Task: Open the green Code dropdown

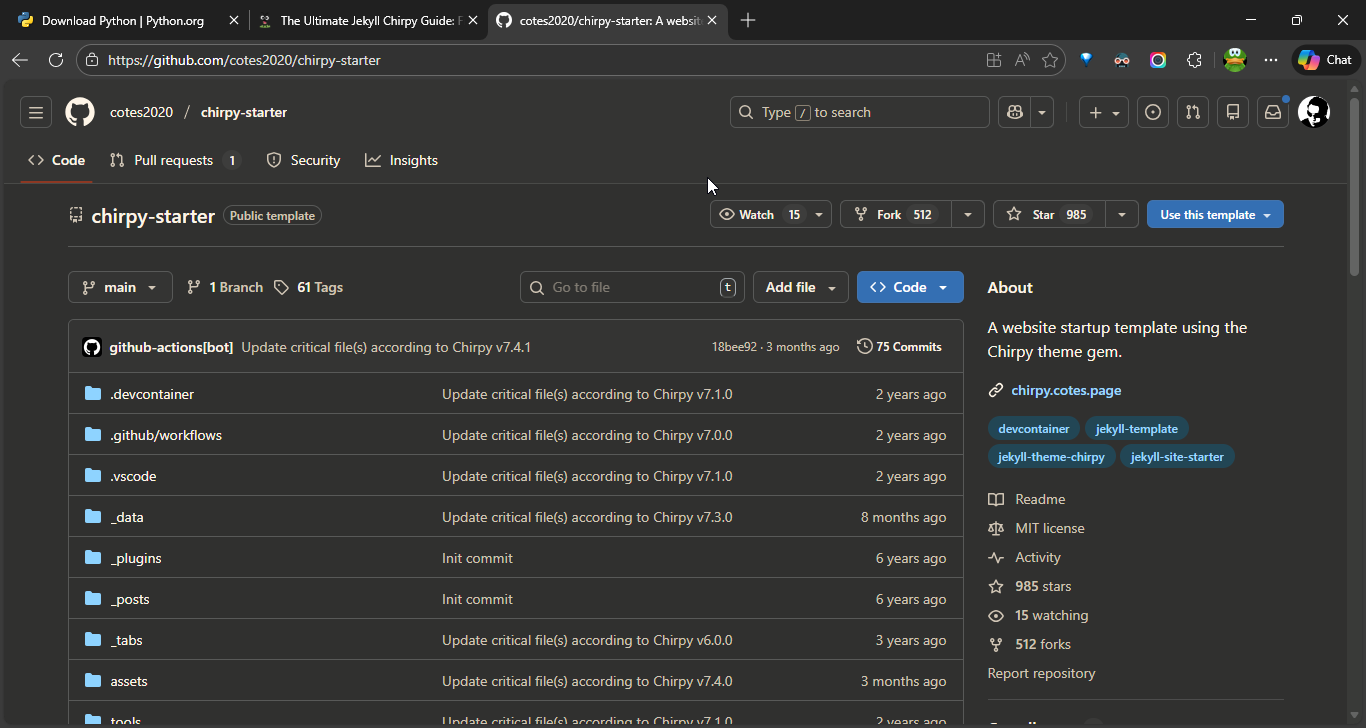Action: [909, 287]
